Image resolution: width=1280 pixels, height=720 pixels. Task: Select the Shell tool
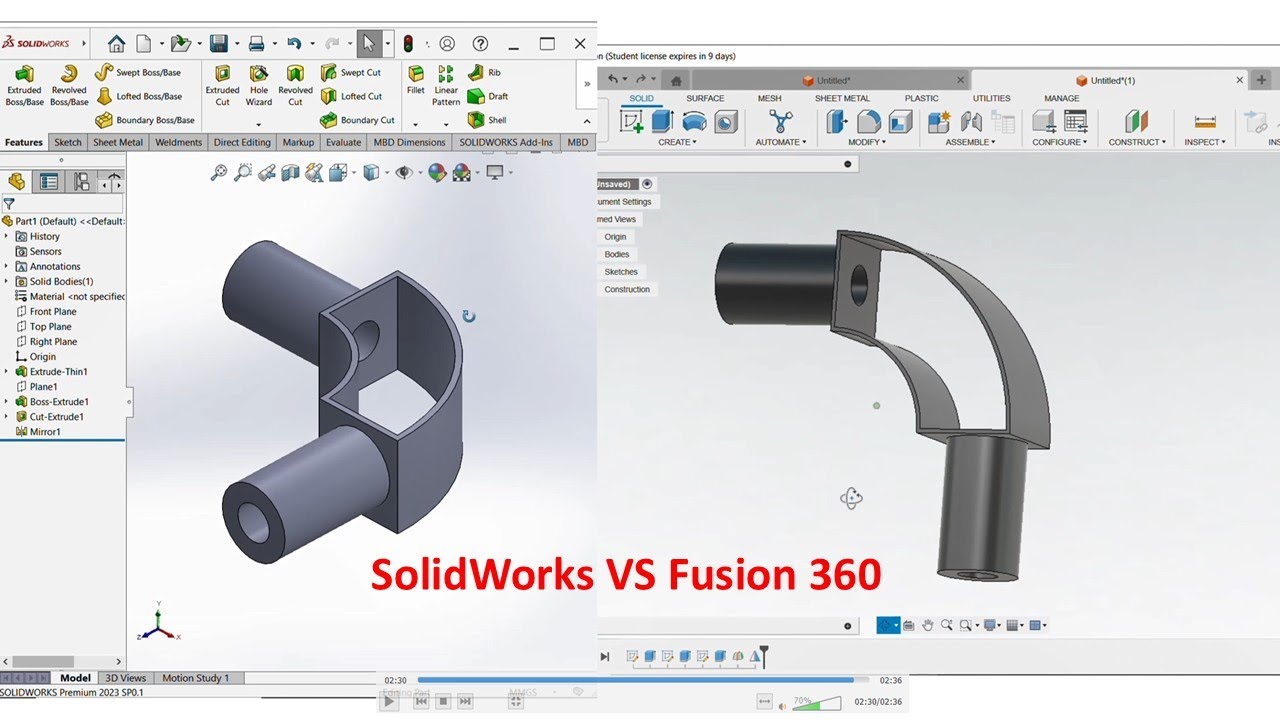(487, 120)
